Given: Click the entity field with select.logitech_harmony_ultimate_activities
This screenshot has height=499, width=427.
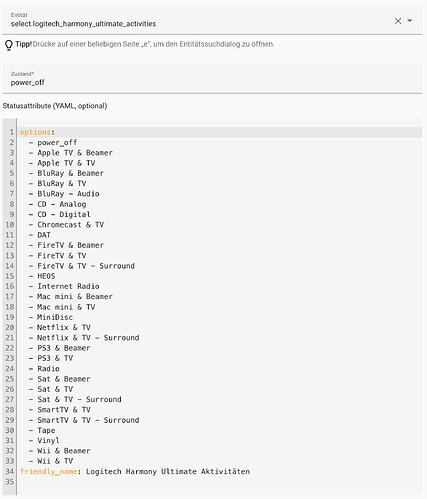Looking at the screenshot, I should point(212,20).
